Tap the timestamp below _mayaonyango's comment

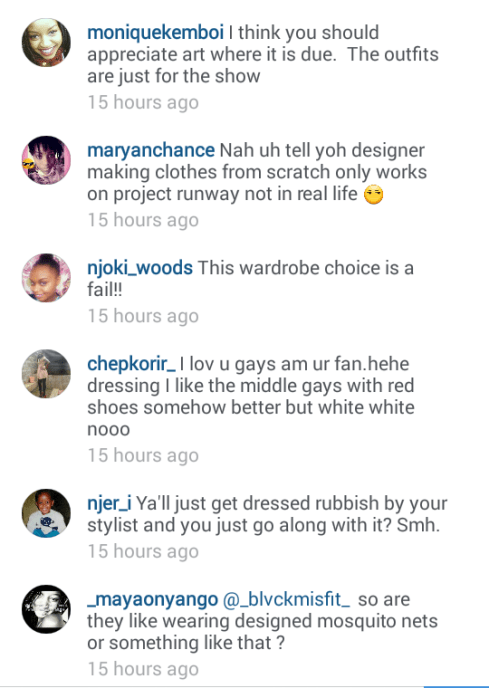pos(143,670)
